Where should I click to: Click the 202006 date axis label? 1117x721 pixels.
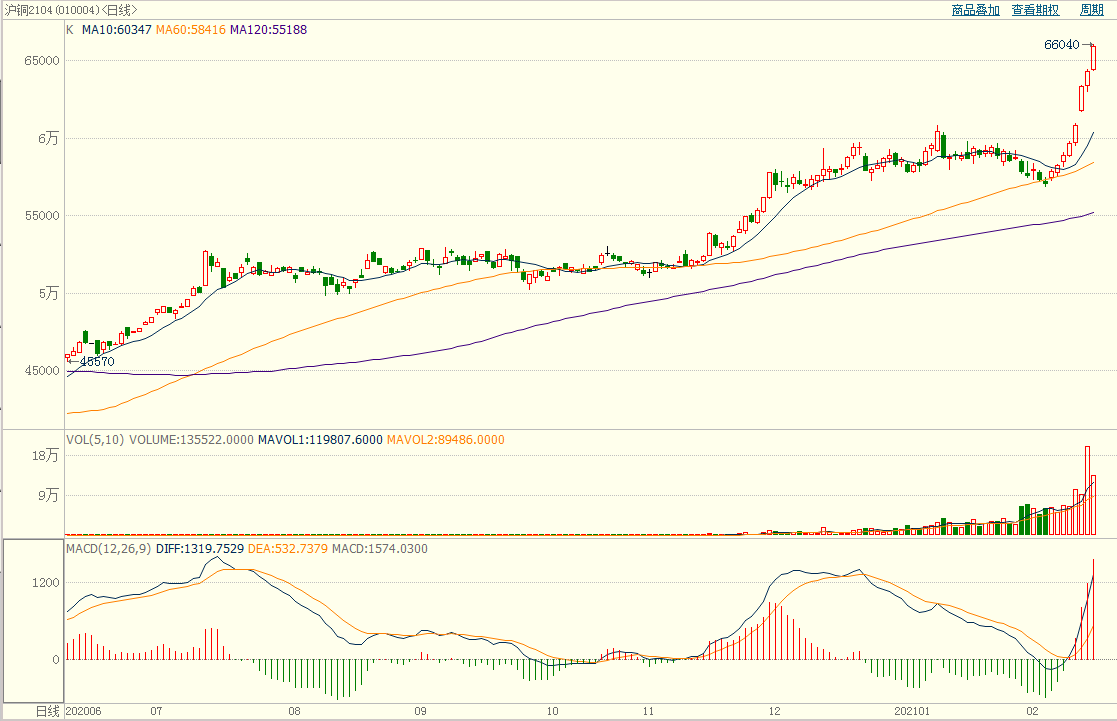[x=83, y=712]
